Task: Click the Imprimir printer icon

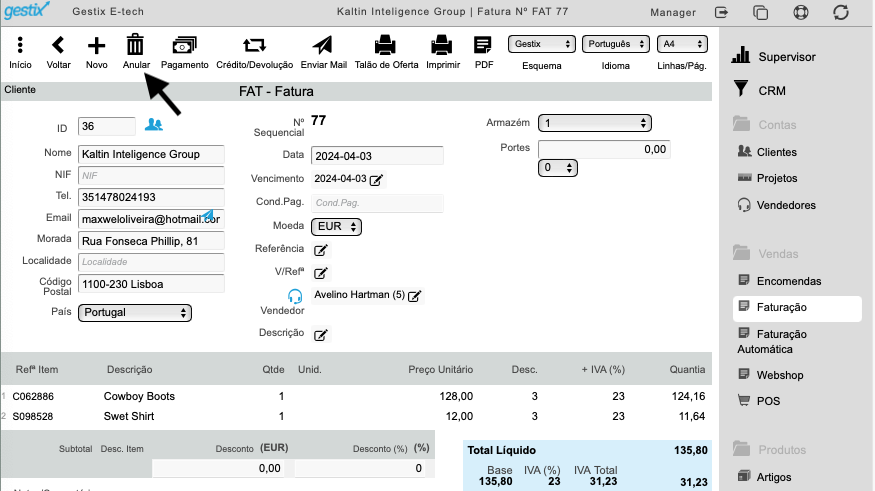Action: click(x=441, y=45)
